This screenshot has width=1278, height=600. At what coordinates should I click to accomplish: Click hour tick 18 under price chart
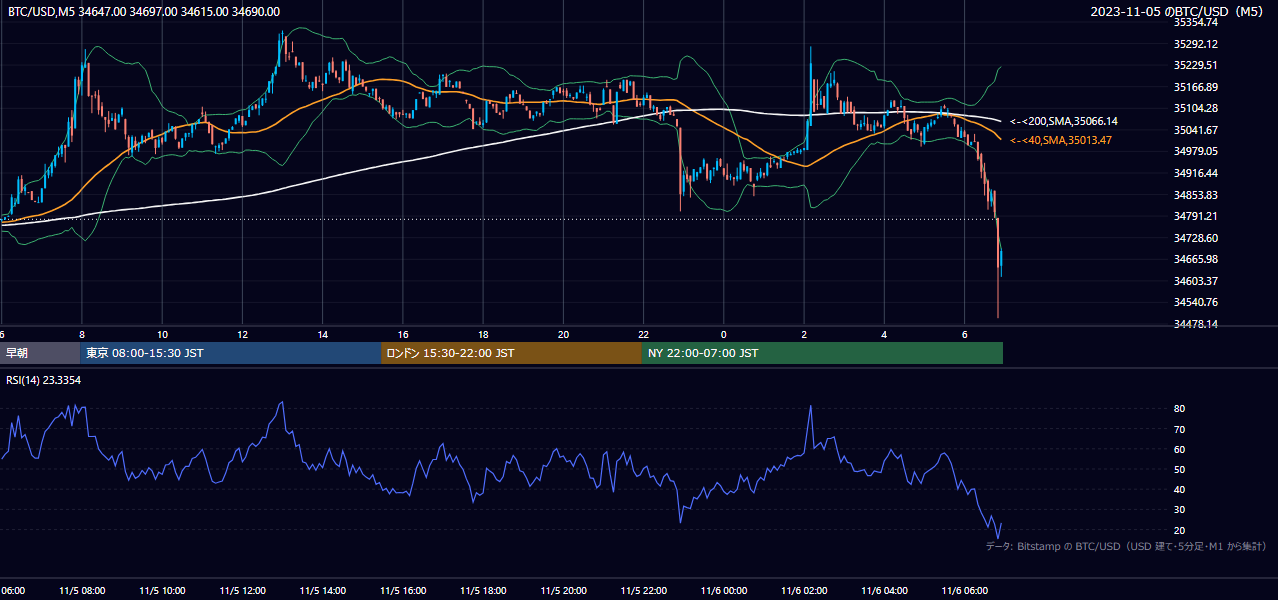483,334
